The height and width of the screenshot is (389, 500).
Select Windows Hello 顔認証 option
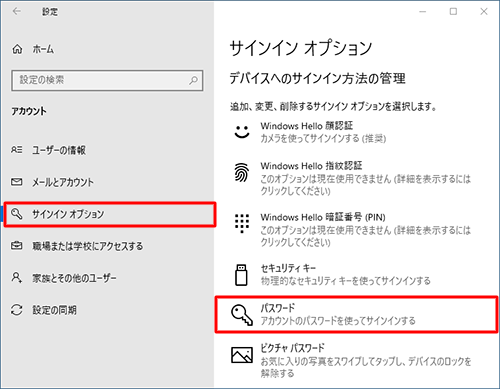click(x=357, y=132)
